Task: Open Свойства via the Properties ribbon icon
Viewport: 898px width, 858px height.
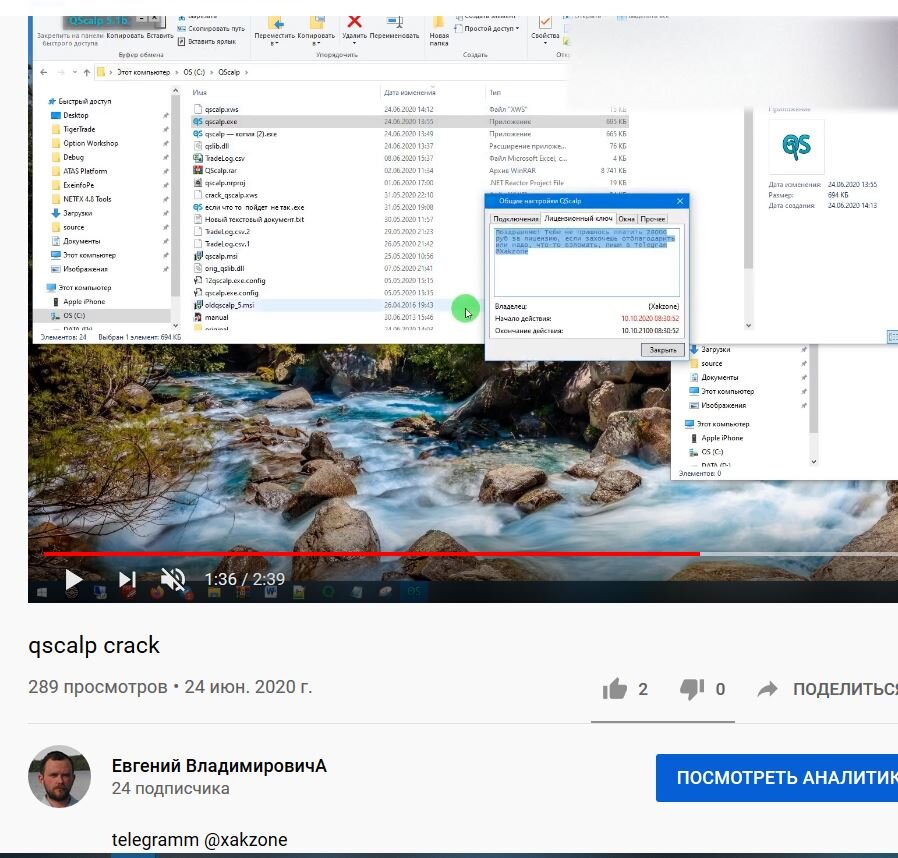Action: 544,20
